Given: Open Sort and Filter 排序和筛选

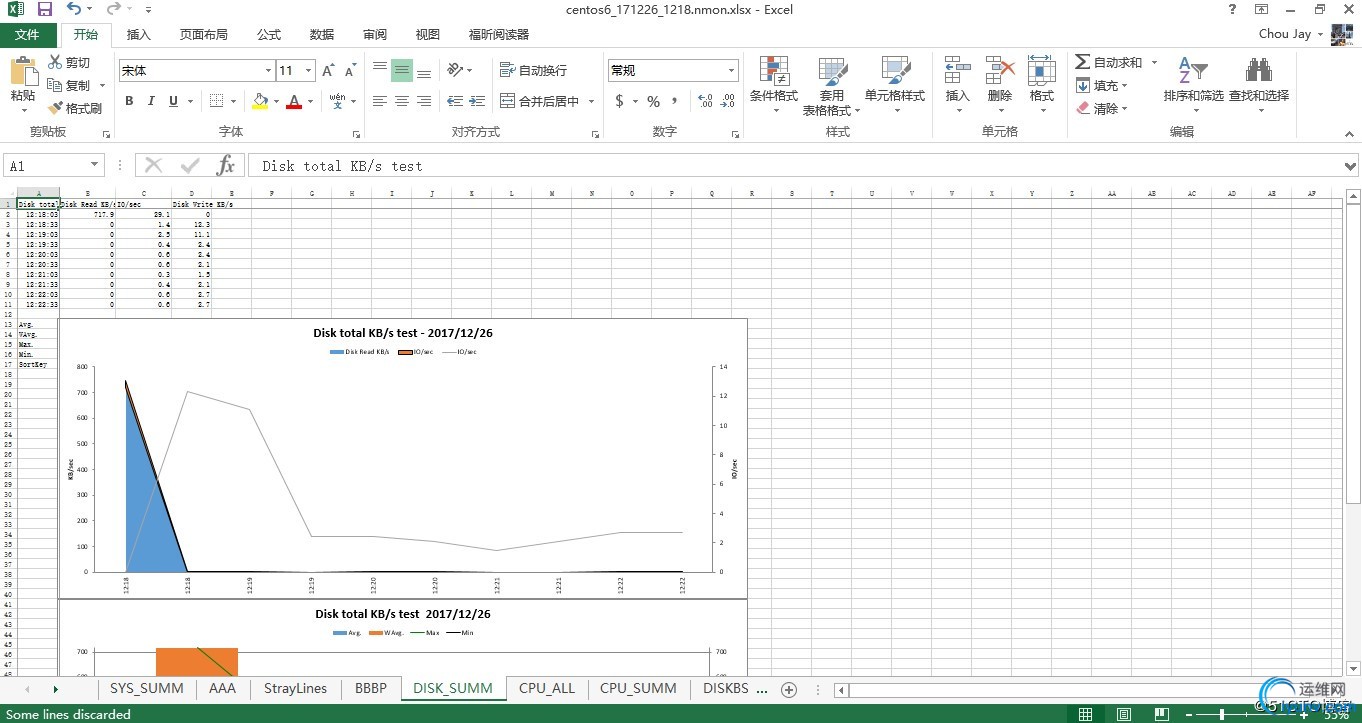Looking at the screenshot, I should [1193, 84].
